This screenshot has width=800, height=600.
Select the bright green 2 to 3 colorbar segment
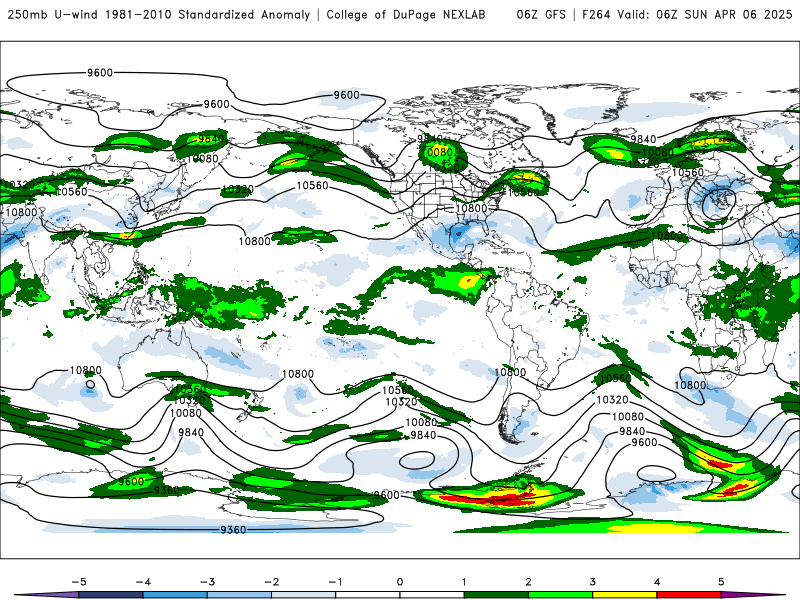[561, 595]
